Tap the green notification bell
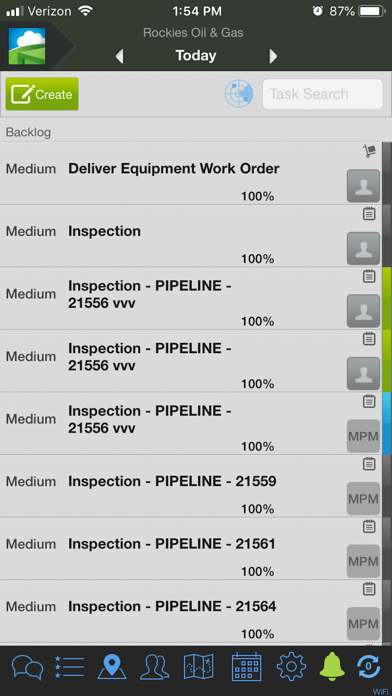The width and height of the screenshot is (392, 696). coord(332,667)
